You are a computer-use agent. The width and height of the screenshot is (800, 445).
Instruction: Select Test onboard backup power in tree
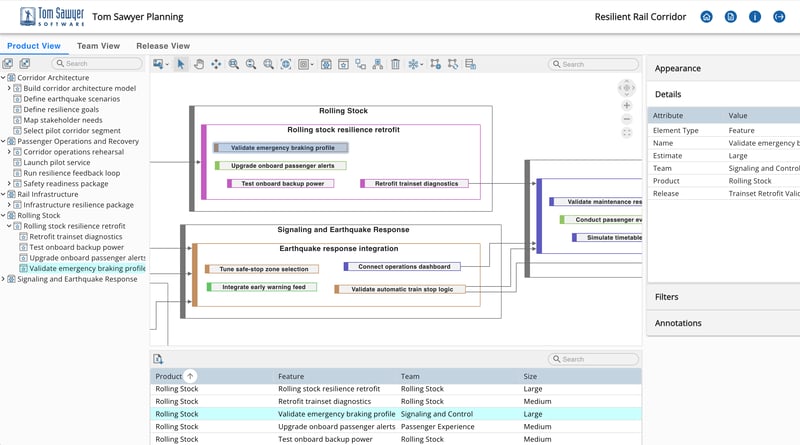pyautogui.click(x=77, y=248)
